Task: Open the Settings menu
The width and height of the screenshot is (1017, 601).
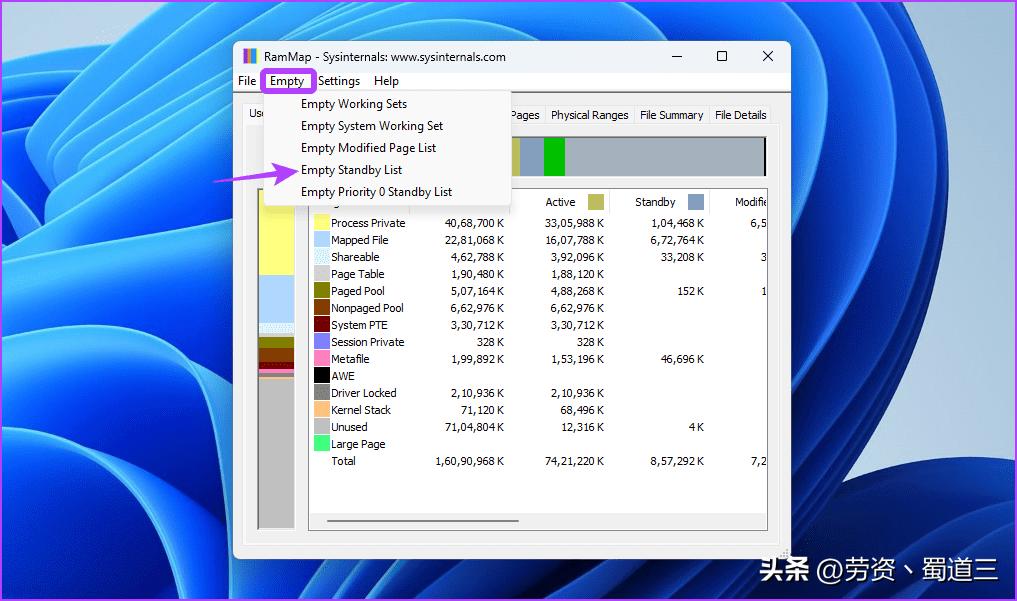Action: 339,81
